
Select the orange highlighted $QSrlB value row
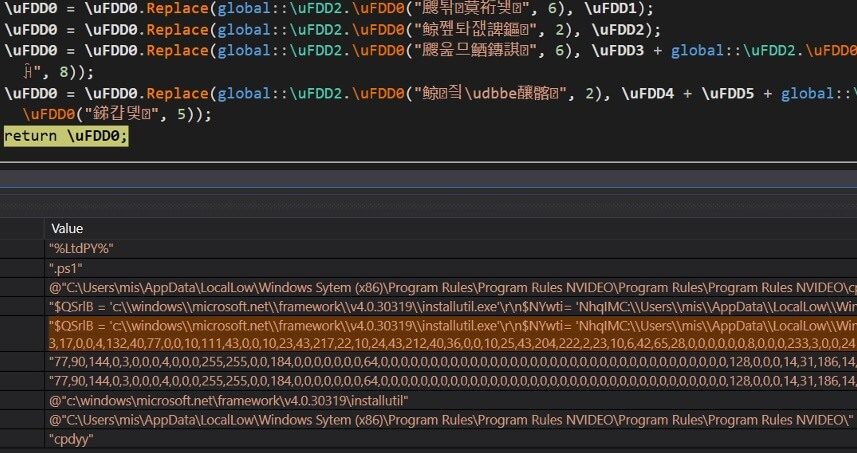click(451, 334)
